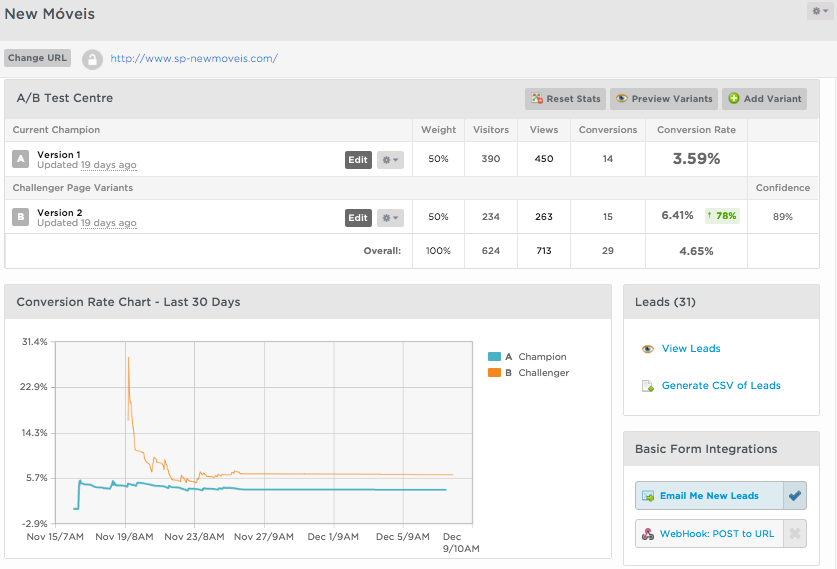Click the Conversions column header
Image resolution: width=837 pixels, height=569 pixels.
coord(607,130)
